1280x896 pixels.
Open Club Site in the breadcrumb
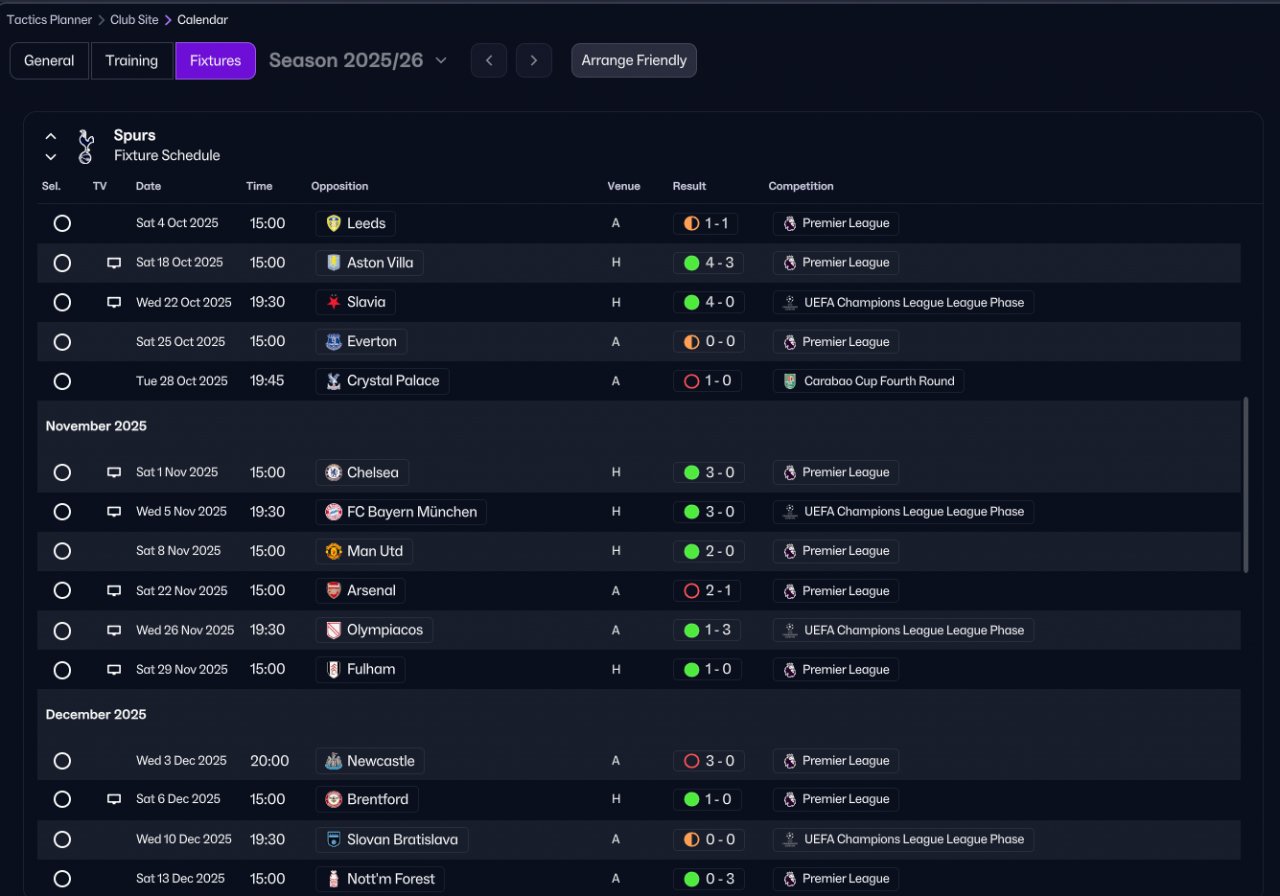point(134,20)
